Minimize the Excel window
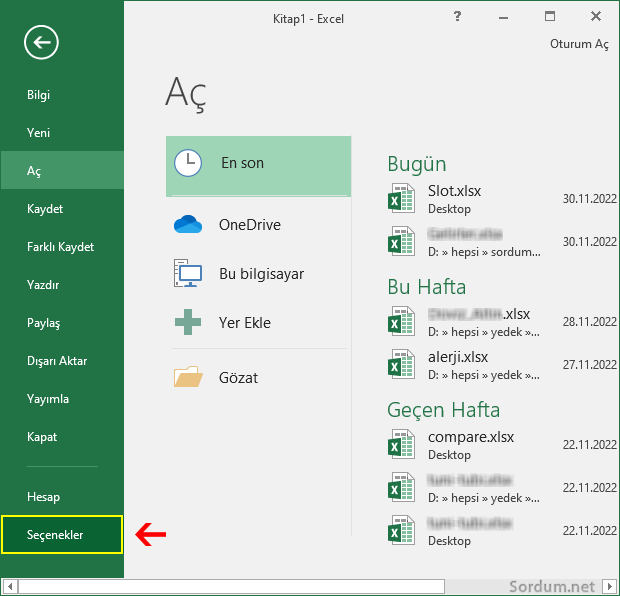620x596 pixels. click(x=503, y=17)
